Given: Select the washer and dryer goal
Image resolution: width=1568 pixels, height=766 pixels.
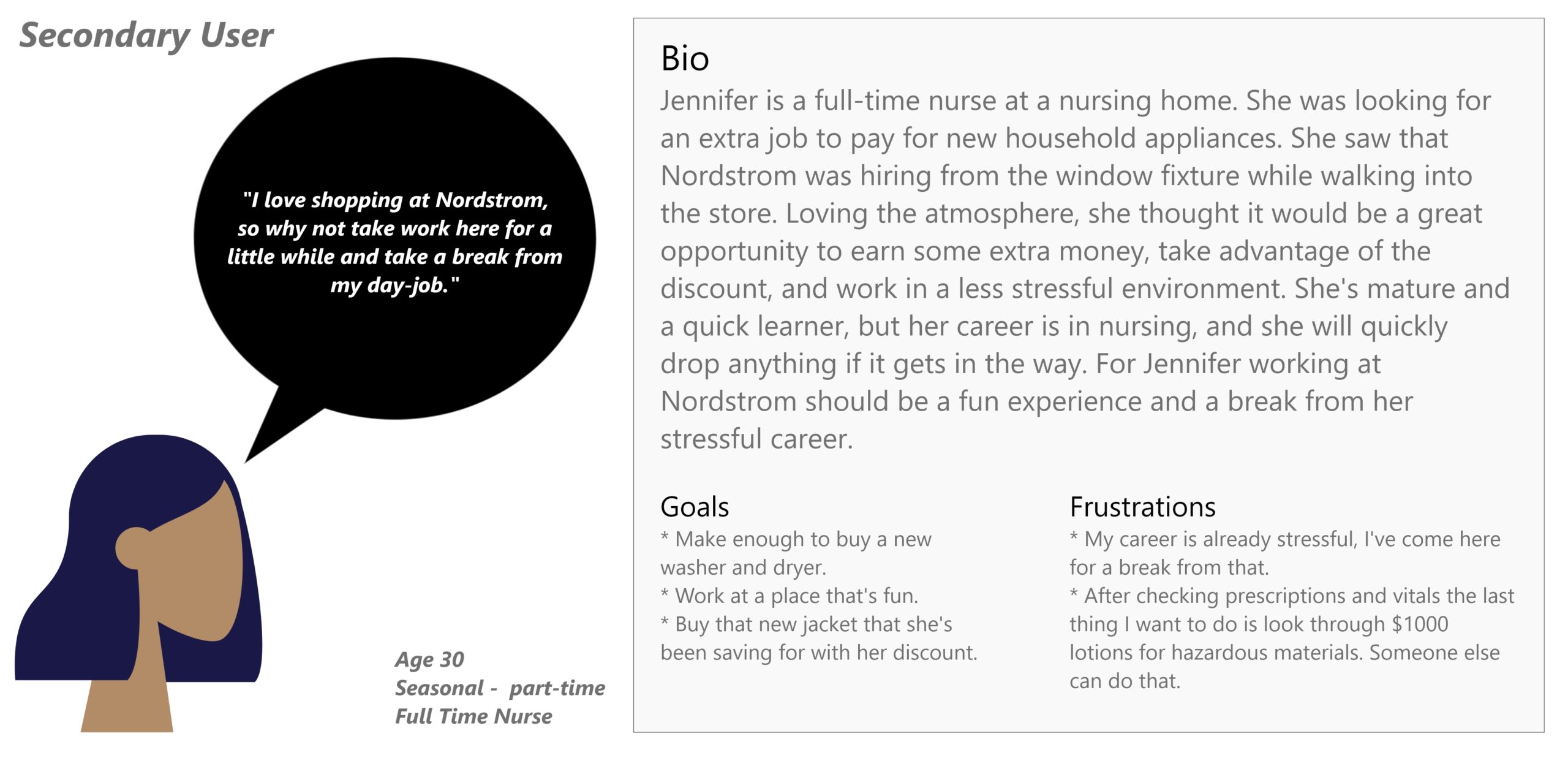Looking at the screenshot, I should (796, 553).
